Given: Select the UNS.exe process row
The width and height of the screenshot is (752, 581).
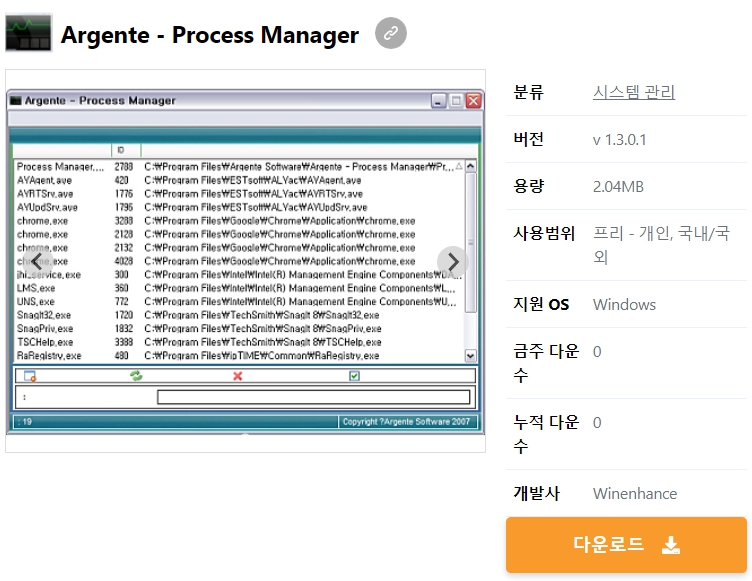Looking at the screenshot, I should (x=238, y=301).
